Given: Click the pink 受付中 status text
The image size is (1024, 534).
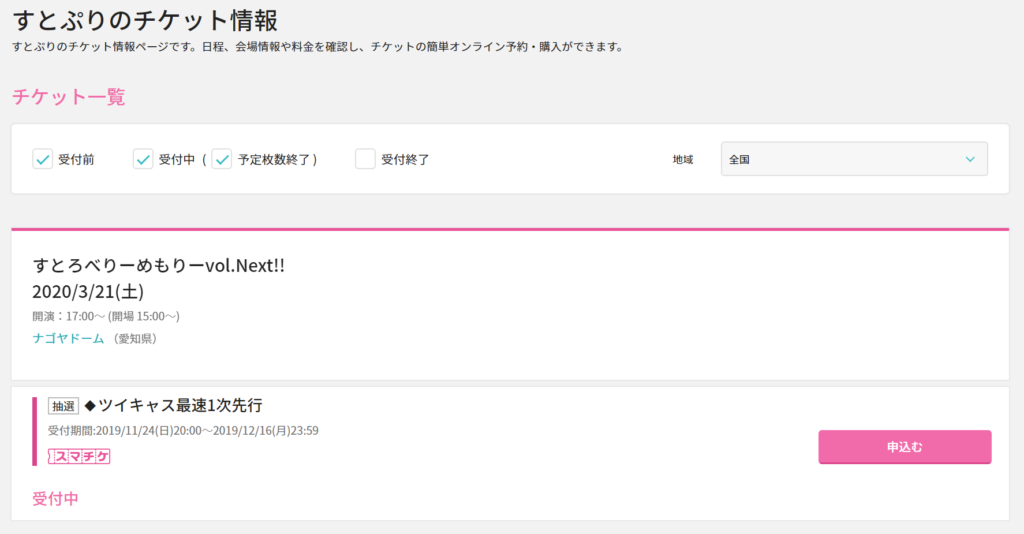Looking at the screenshot, I should click(56, 499).
